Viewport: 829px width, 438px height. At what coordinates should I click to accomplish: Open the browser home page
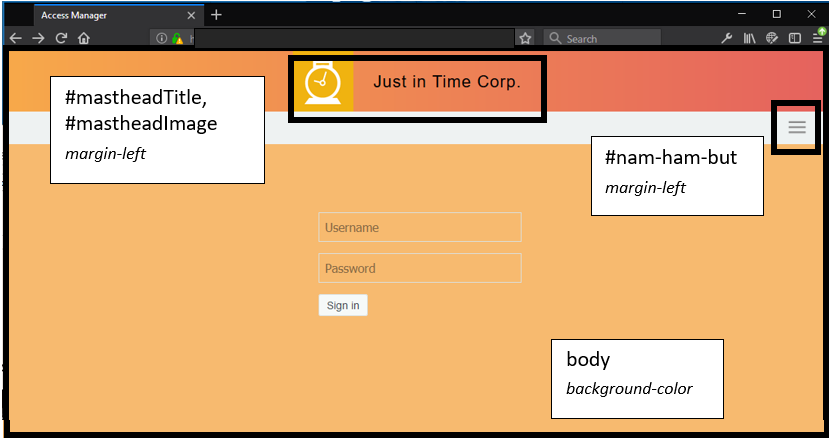tap(84, 38)
